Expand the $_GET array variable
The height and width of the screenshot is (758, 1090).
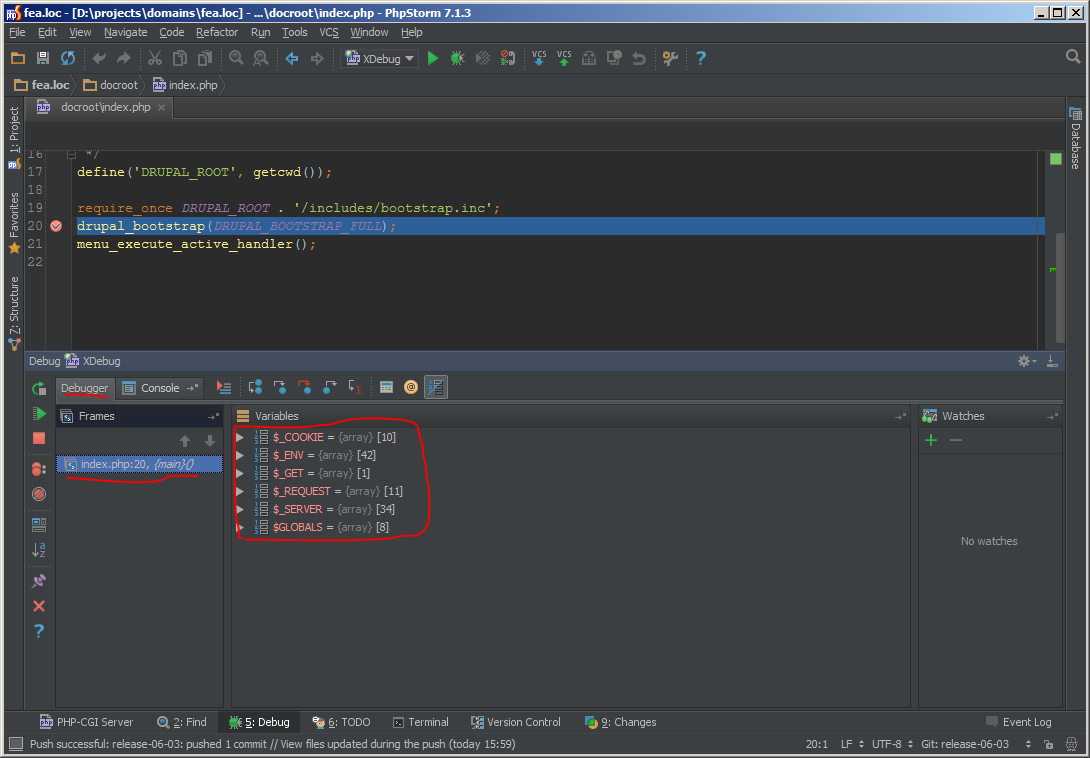pyautogui.click(x=240, y=474)
